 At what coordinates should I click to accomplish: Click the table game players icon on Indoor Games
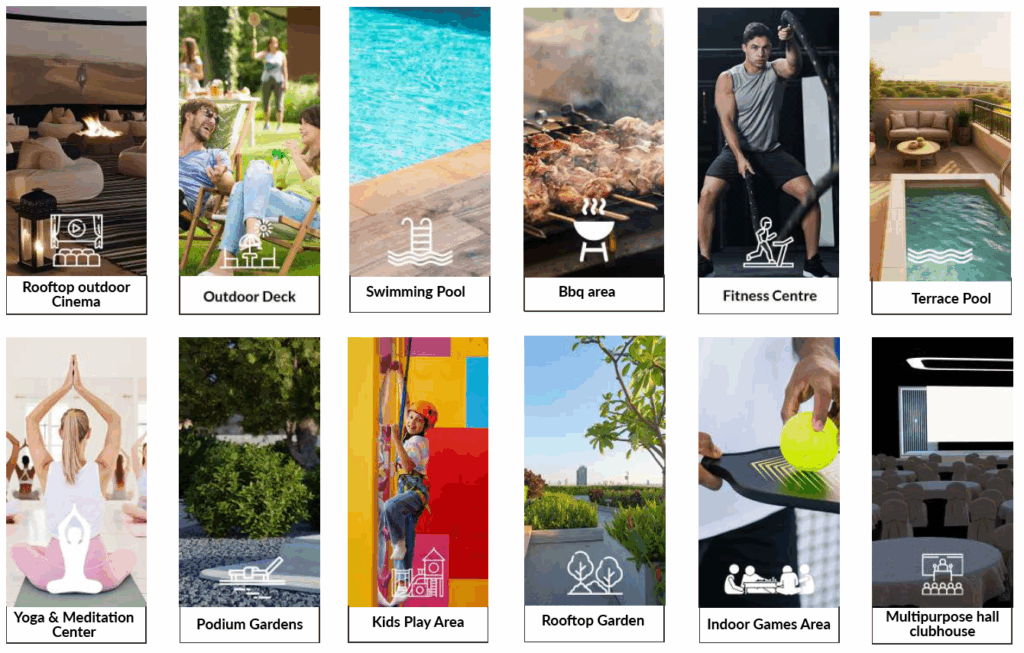click(x=769, y=579)
